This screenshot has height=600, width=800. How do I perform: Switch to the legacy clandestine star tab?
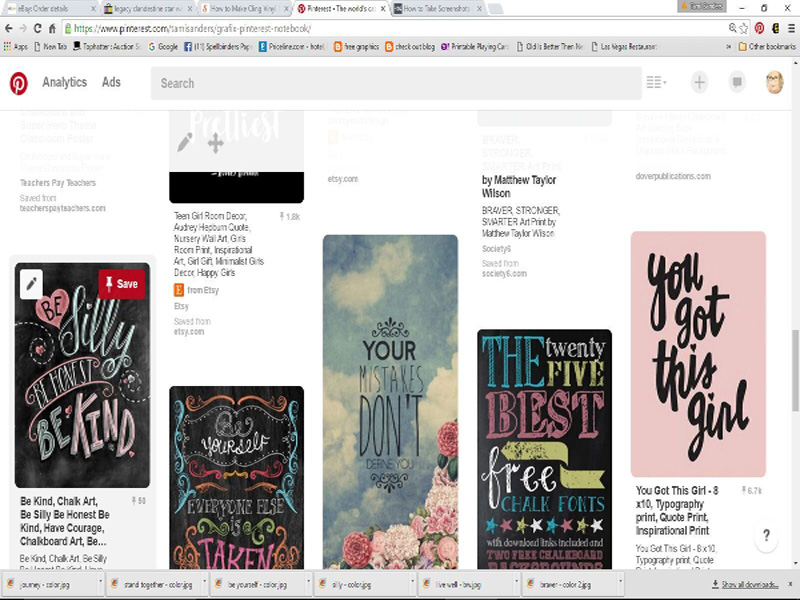[x=148, y=9]
